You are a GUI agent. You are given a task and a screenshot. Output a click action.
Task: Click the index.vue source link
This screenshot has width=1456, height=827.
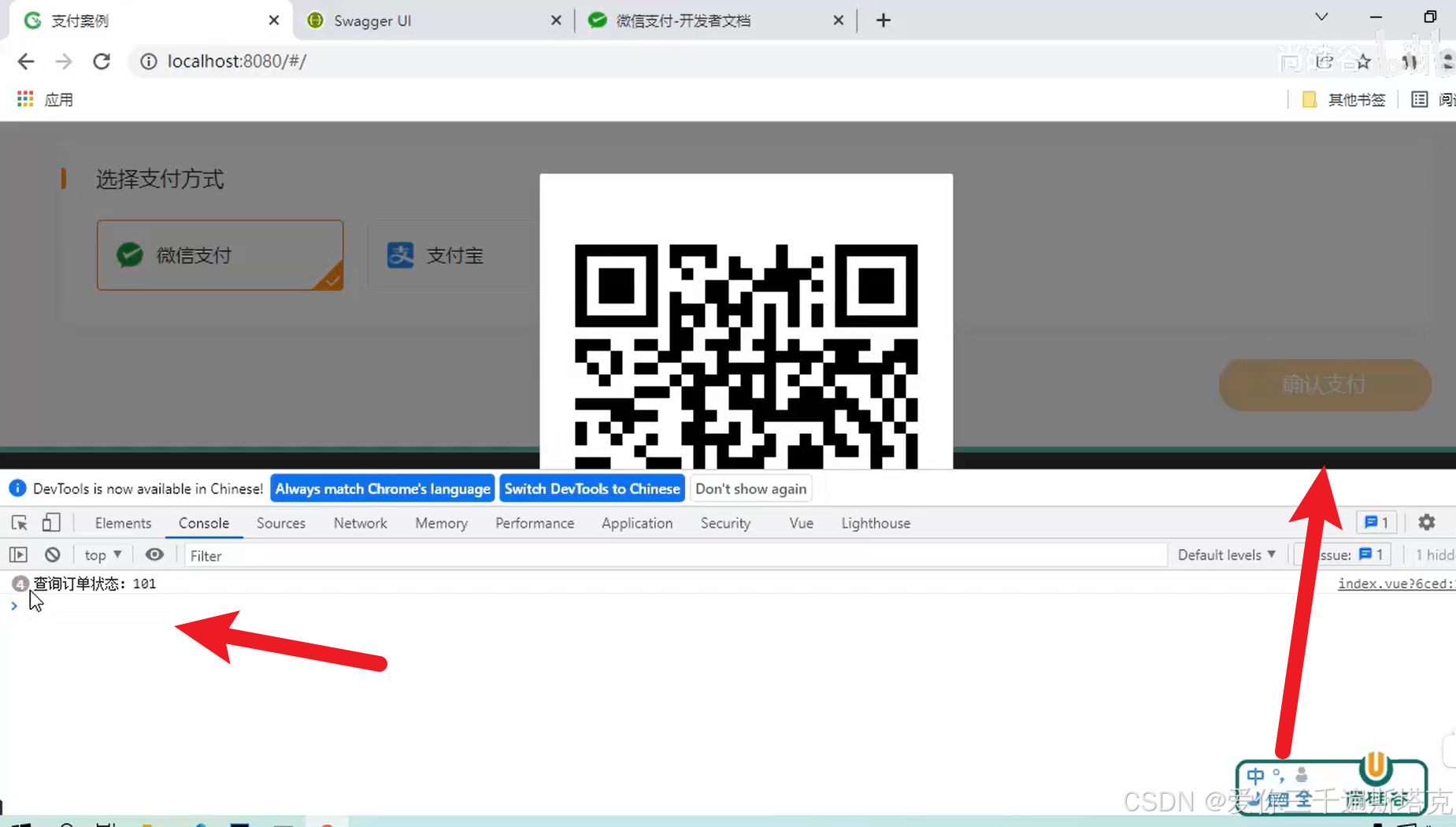(1396, 584)
